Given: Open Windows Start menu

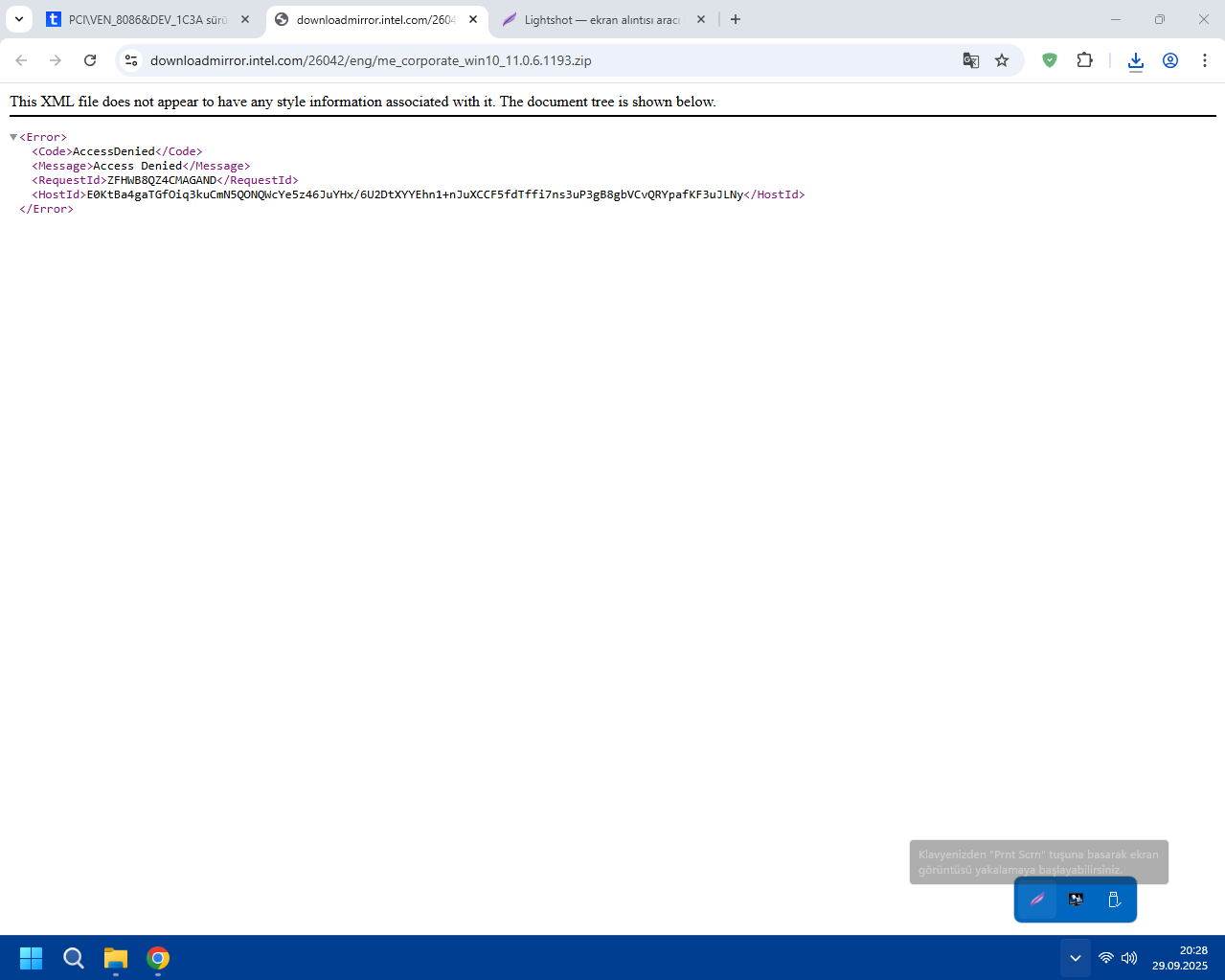Looking at the screenshot, I should click(32, 958).
